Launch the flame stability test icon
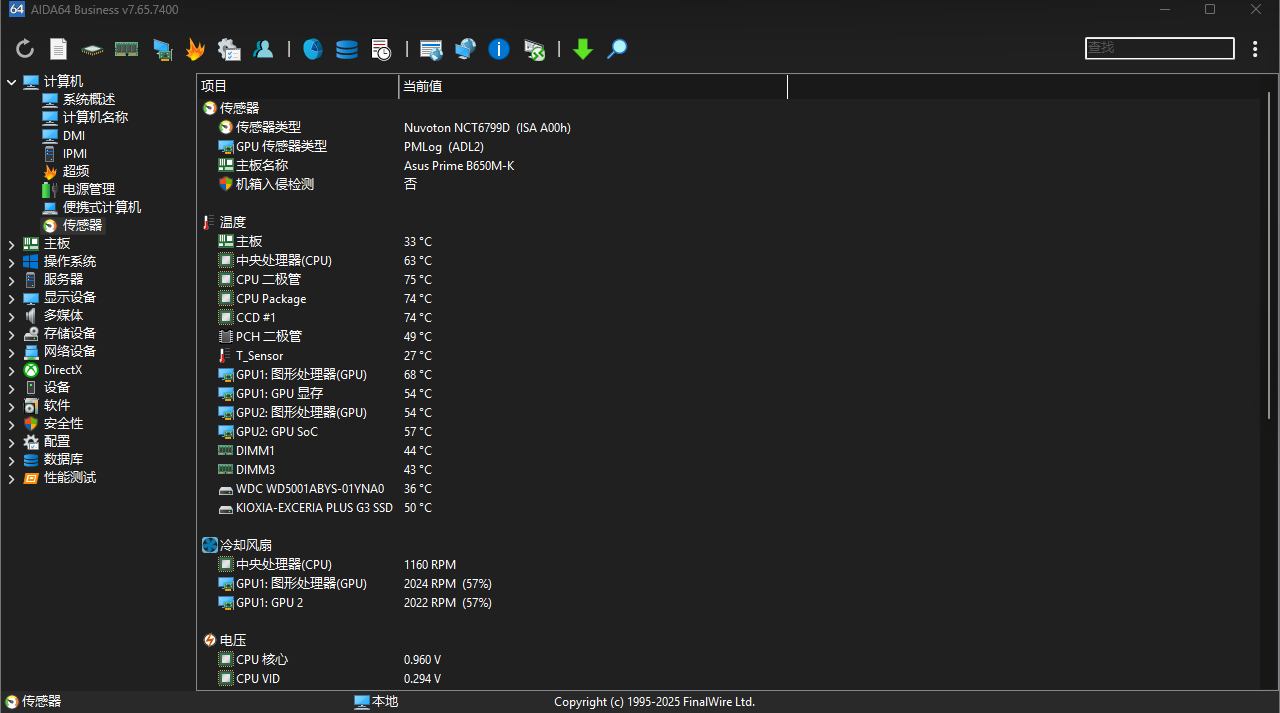Screen dimensions: 1280x713 coord(195,49)
